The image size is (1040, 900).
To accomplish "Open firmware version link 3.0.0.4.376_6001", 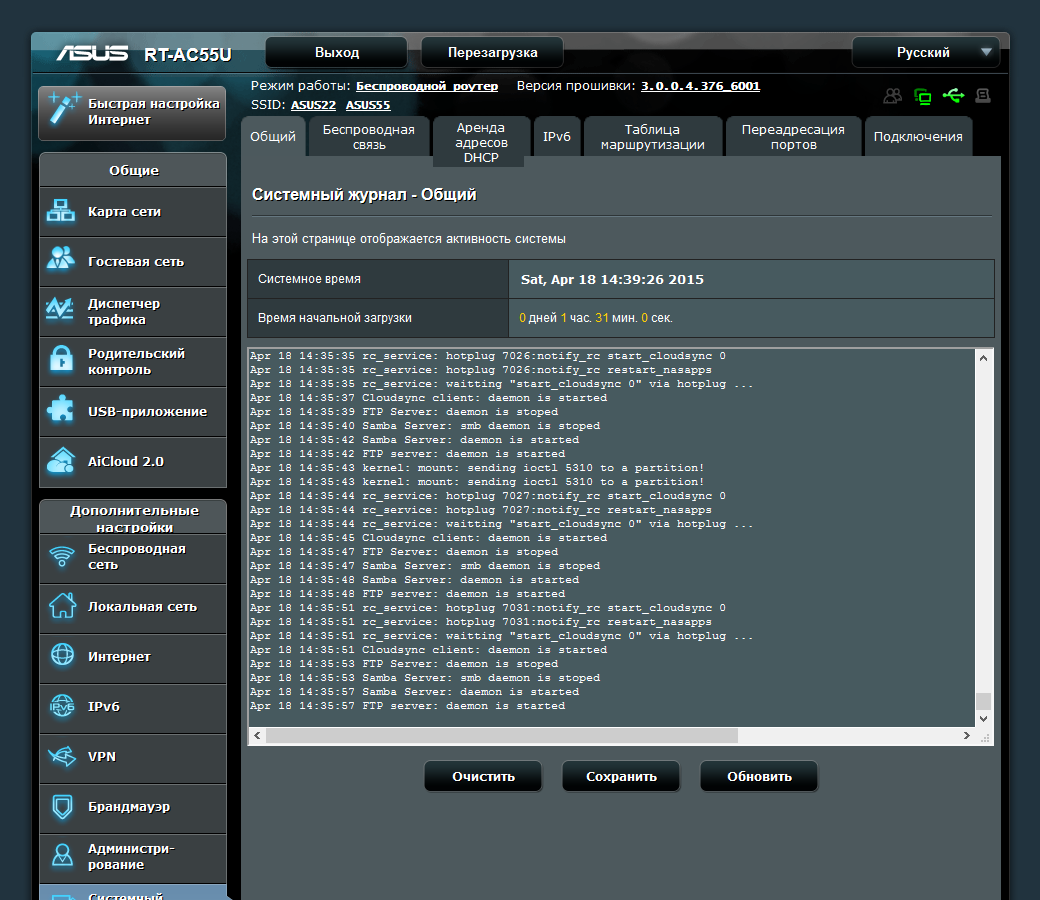I will tap(700, 86).
